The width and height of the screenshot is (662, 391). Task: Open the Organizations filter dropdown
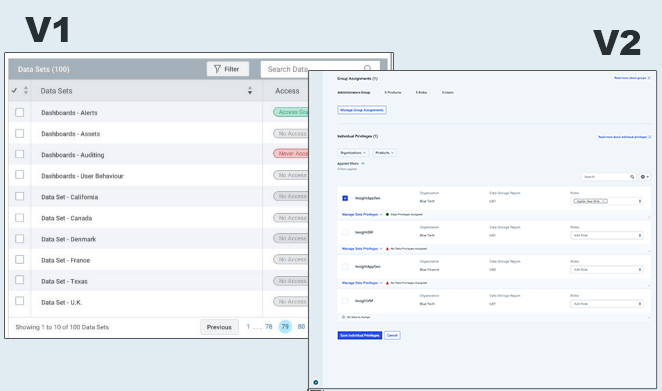click(353, 152)
